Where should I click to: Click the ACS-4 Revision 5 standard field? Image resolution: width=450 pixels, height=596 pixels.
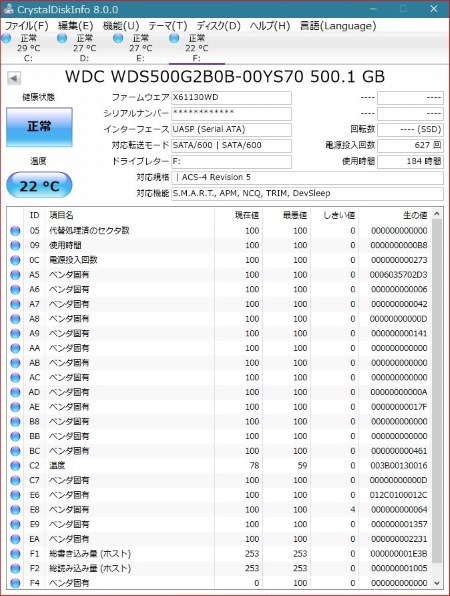pos(307,178)
